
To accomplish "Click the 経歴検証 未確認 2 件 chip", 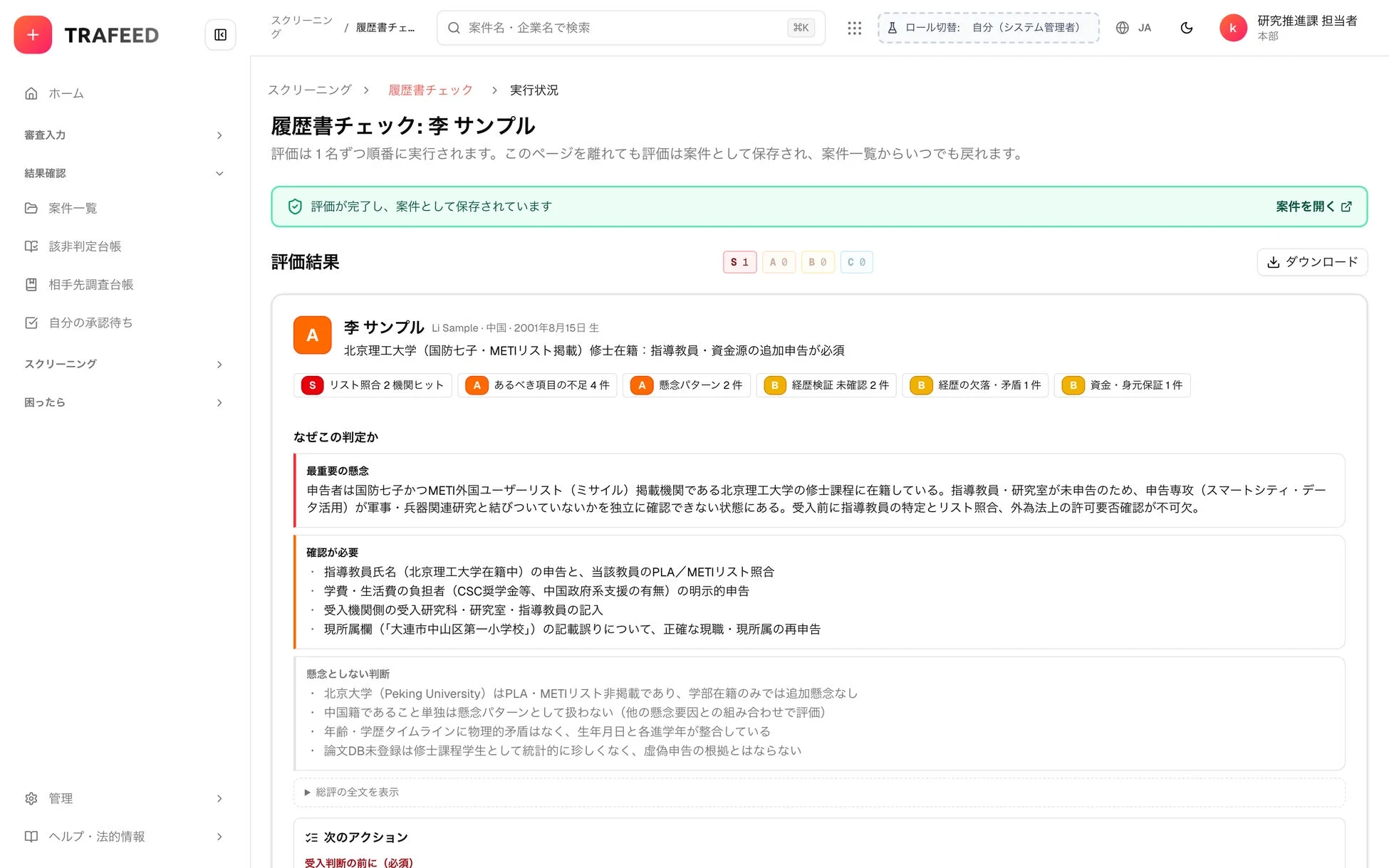I will (826, 385).
